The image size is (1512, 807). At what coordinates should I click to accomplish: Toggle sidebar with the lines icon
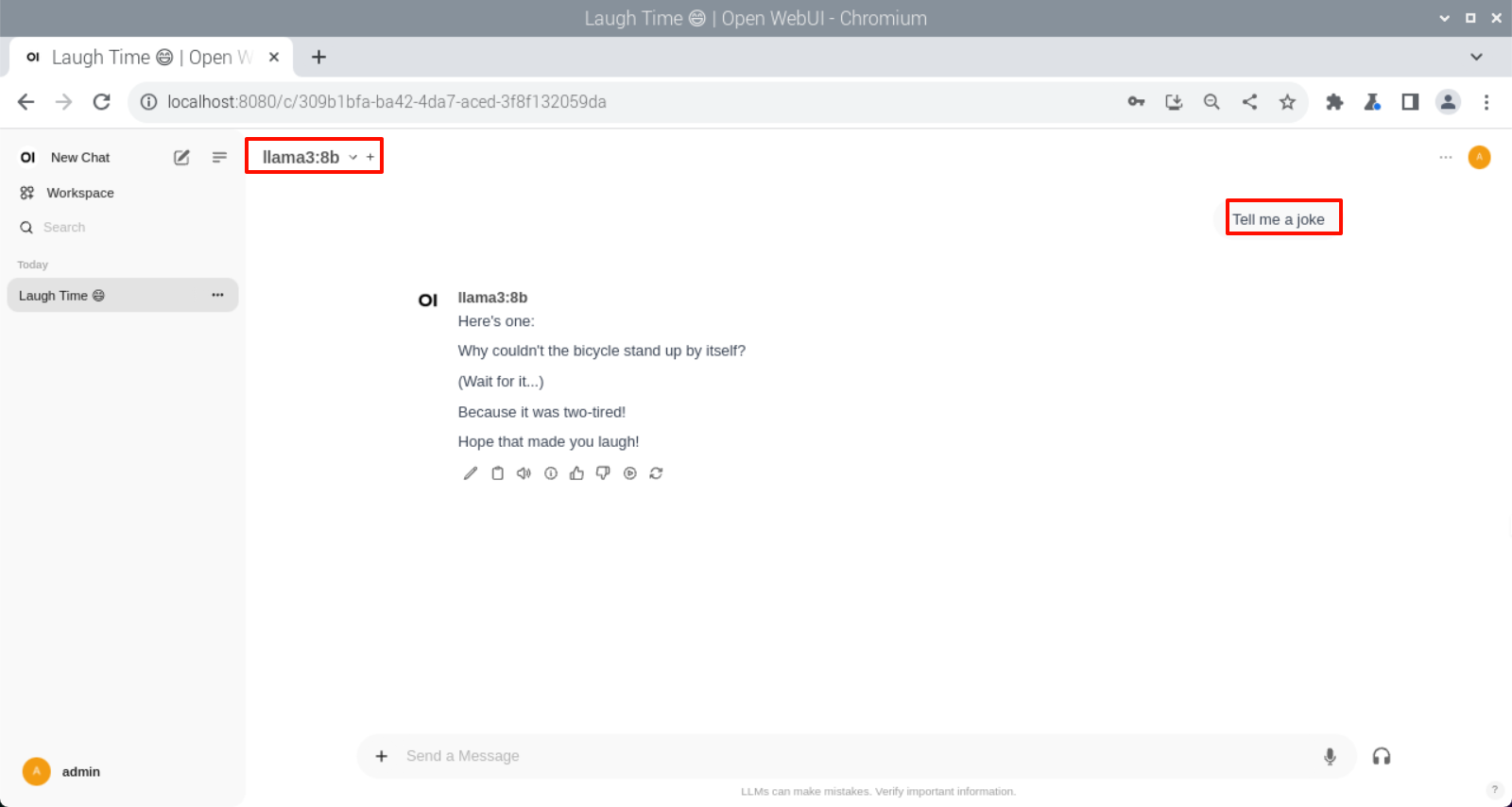coord(219,158)
